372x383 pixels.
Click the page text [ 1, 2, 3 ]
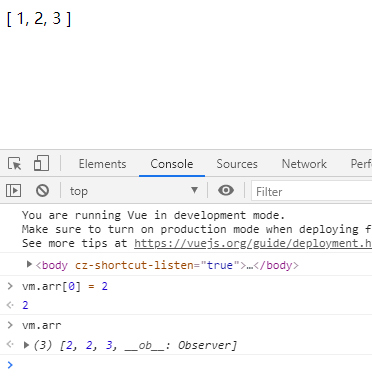coord(39,19)
